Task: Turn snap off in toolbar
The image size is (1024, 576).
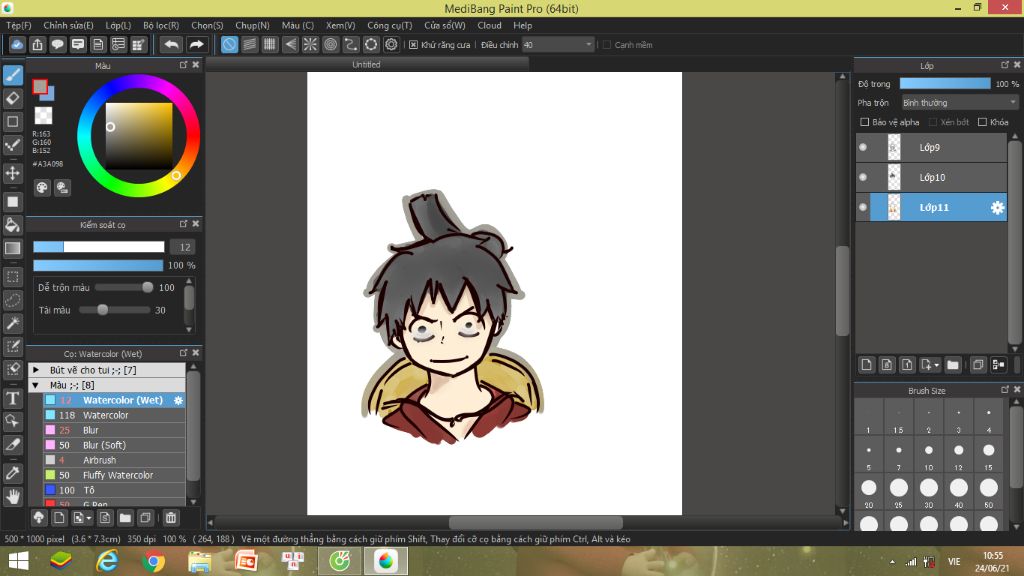Action: (x=229, y=44)
